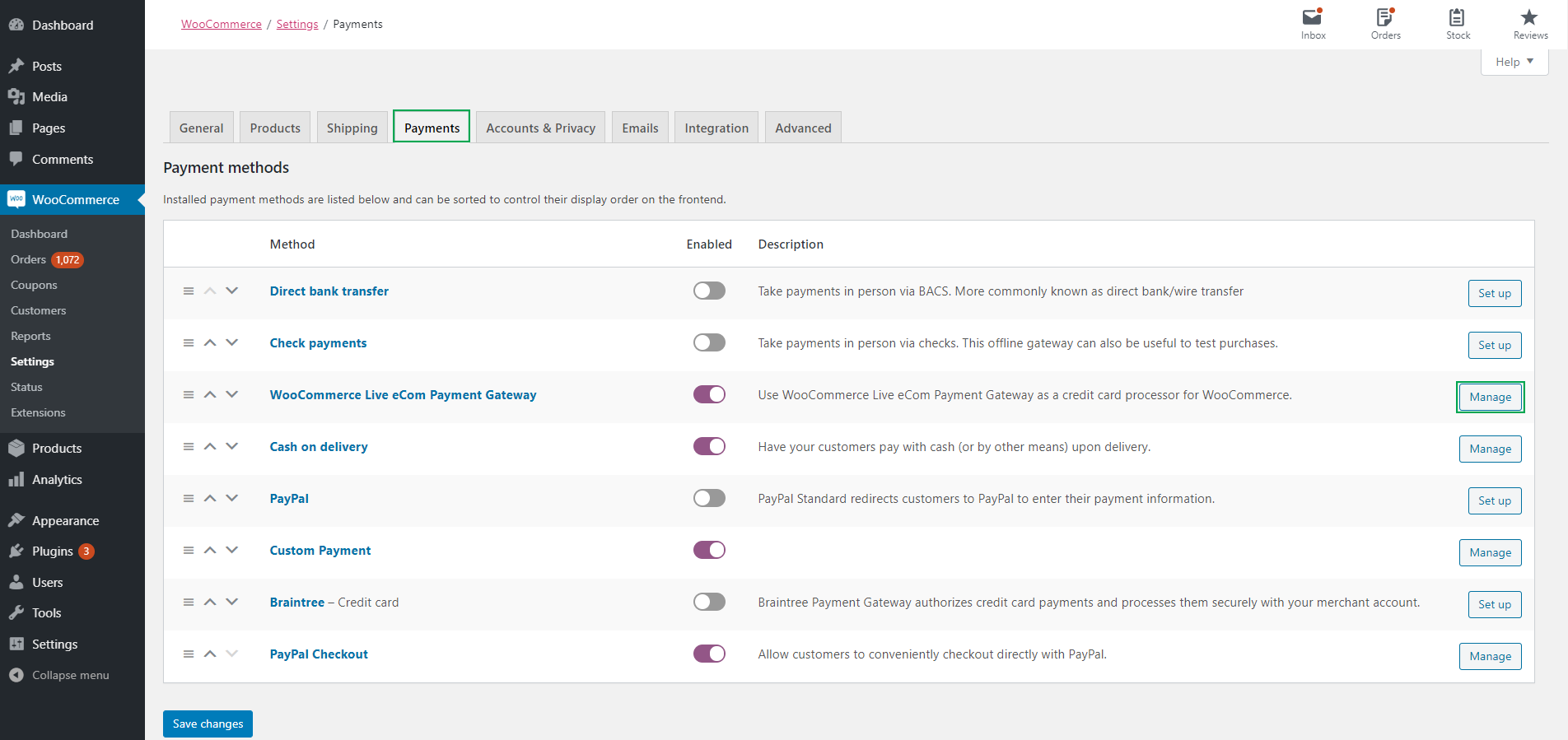Screen dimensions: 1568x740
Task: Click the Analytics bar chart icon
Action: (x=16, y=479)
